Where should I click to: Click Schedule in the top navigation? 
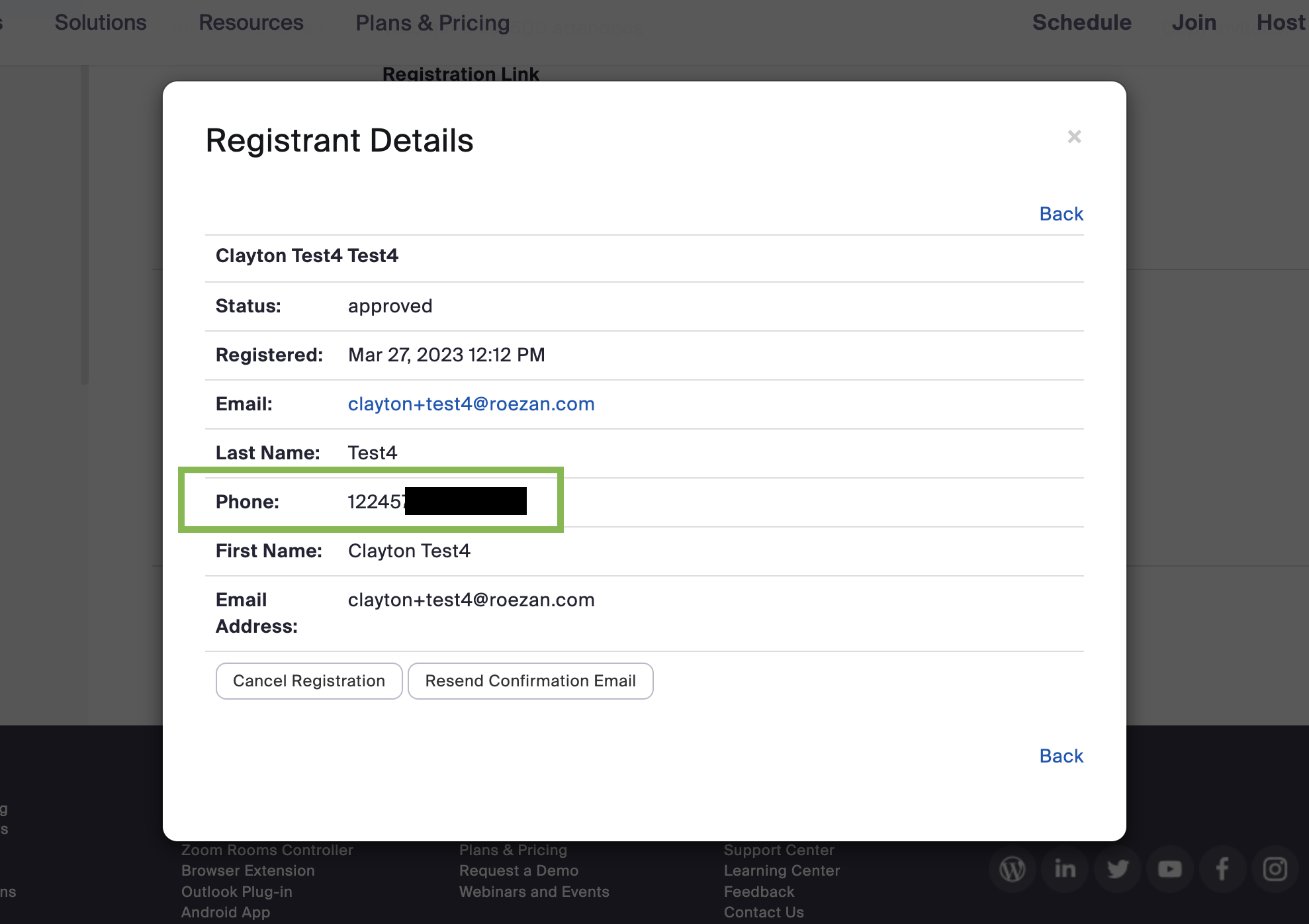pos(1081,23)
